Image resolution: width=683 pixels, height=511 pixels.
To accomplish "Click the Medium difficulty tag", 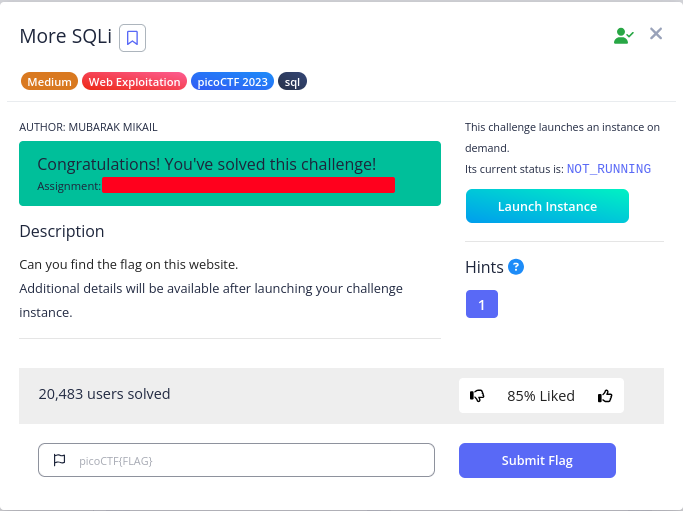I will 49,82.
